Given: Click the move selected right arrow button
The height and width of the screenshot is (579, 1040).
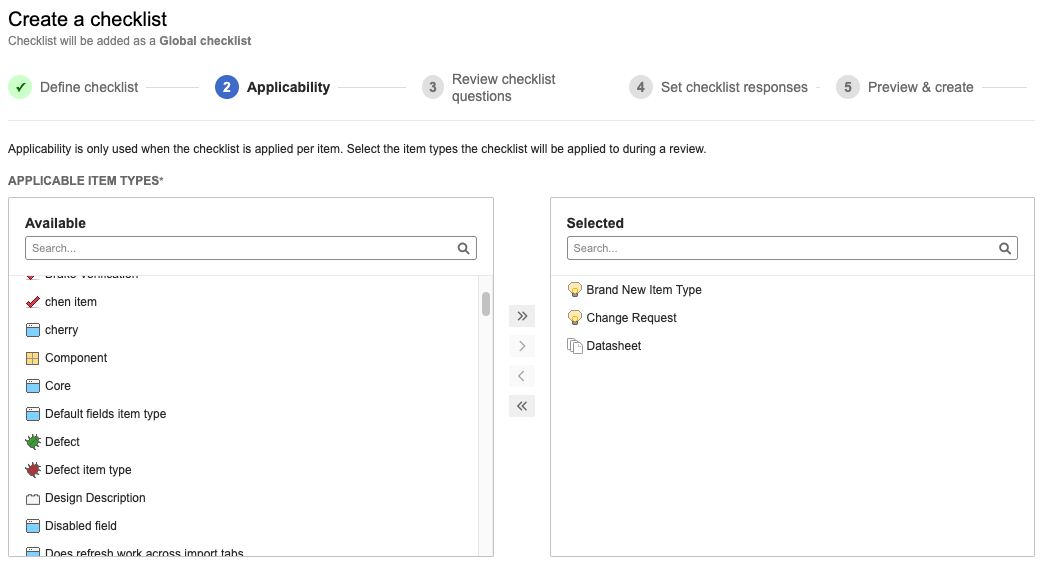Looking at the screenshot, I should click(x=522, y=346).
